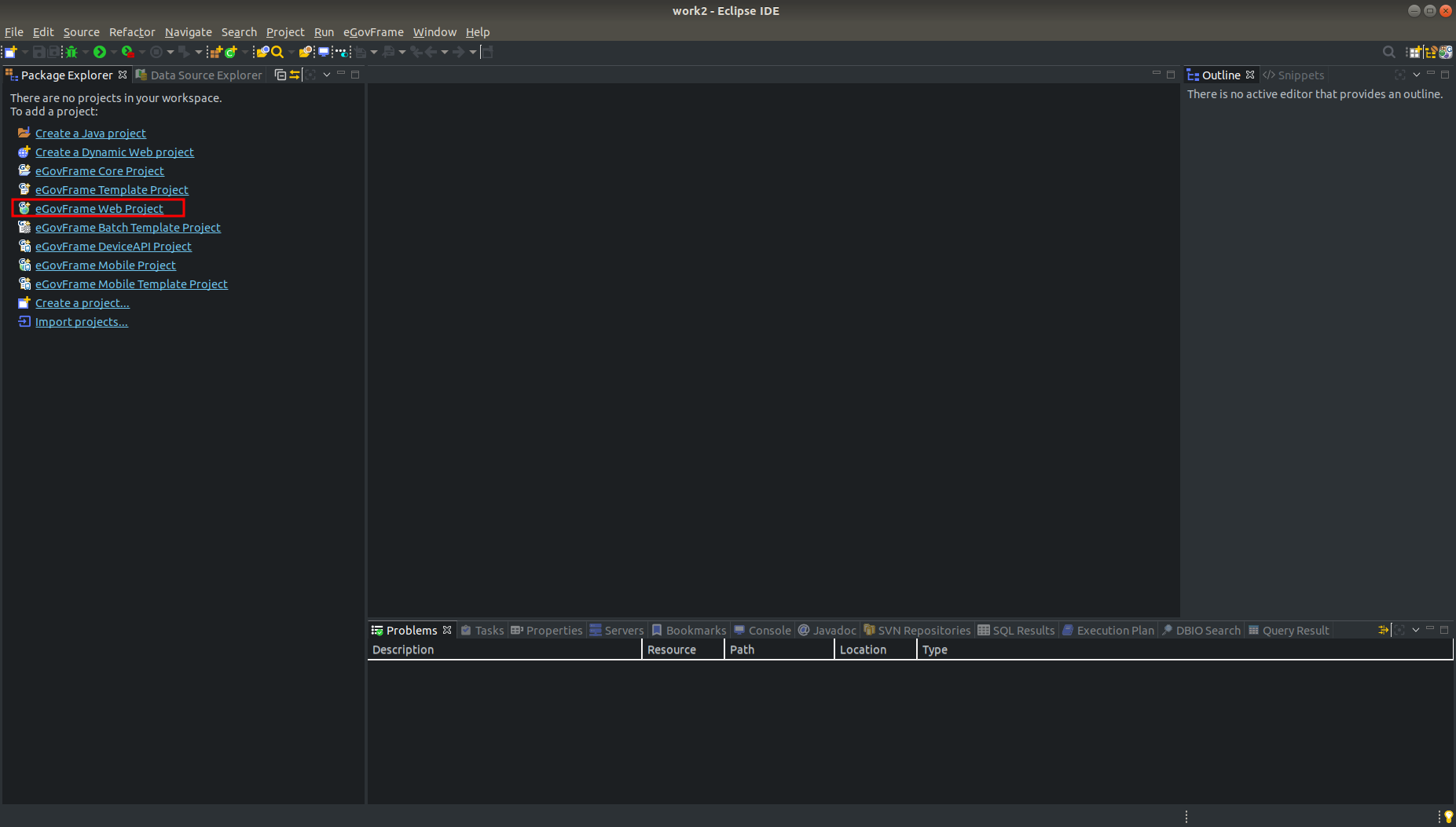
Task: Switch to the Servers tab
Action: pos(617,630)
